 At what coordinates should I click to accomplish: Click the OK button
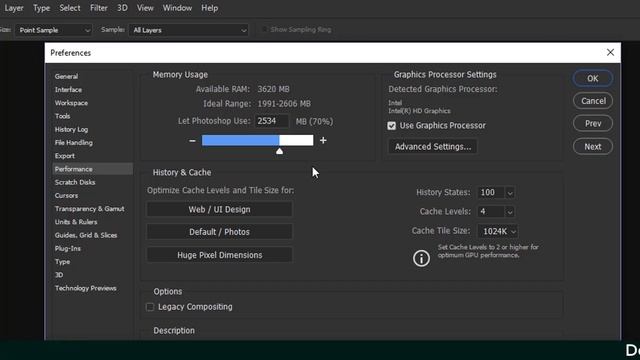(x=593, y=78)
